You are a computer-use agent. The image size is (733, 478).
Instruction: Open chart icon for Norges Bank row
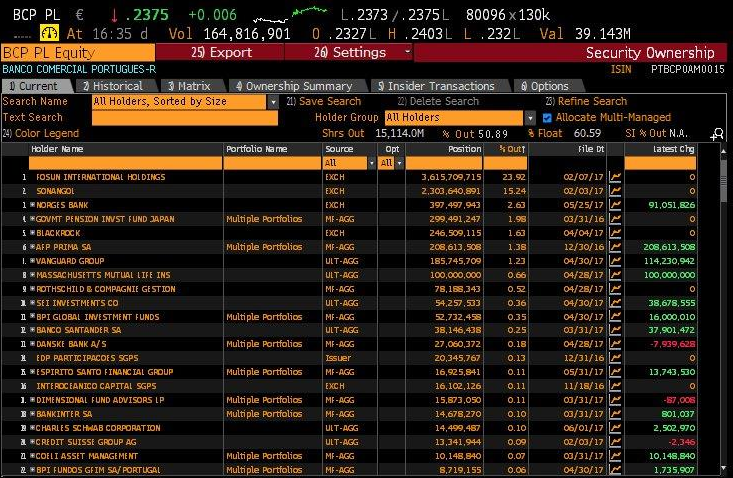pos(615,205)
